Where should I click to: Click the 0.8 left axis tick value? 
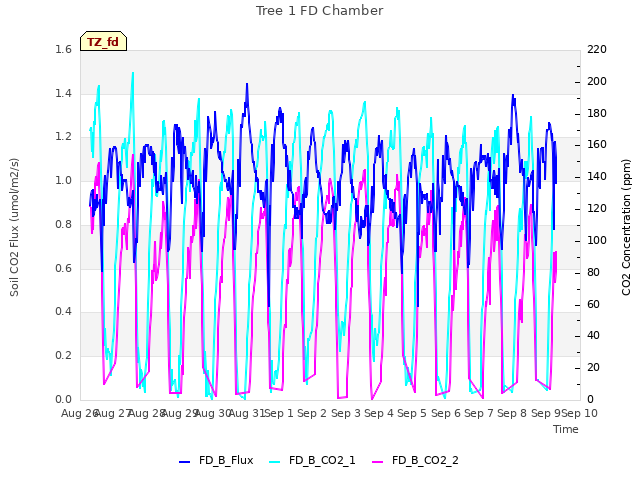[63, 224]
